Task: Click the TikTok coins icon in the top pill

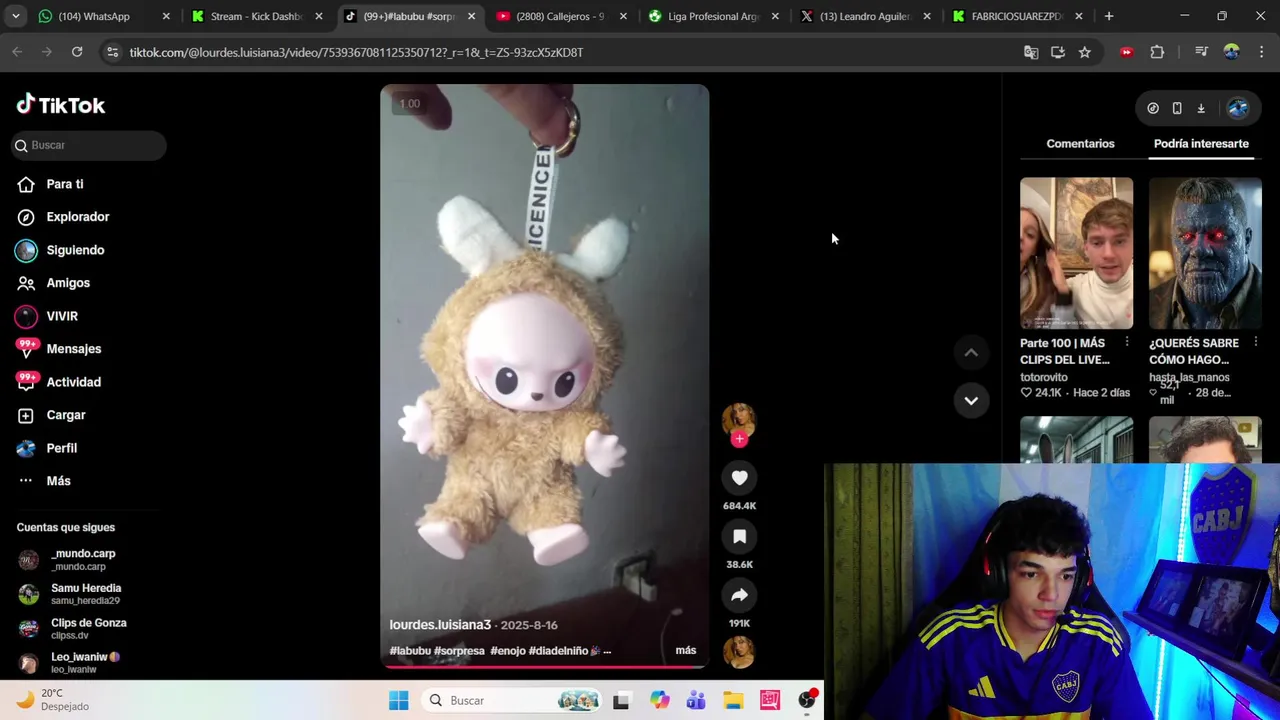Action: point(1153,108)
